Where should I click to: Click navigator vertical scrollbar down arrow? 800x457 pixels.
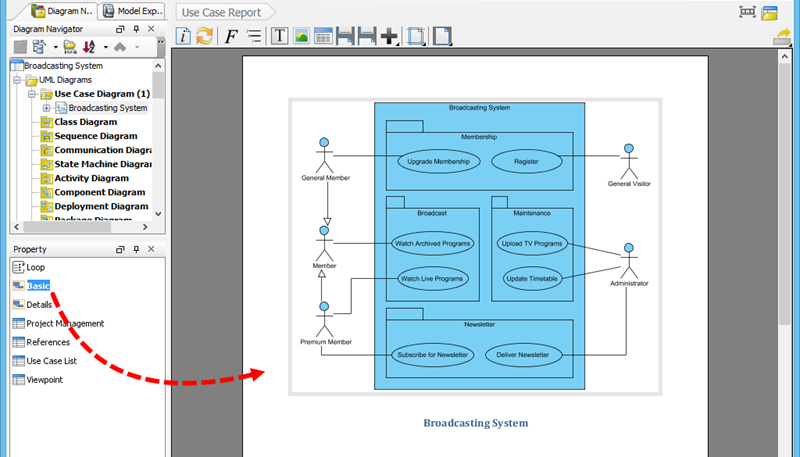pos(158,214)
